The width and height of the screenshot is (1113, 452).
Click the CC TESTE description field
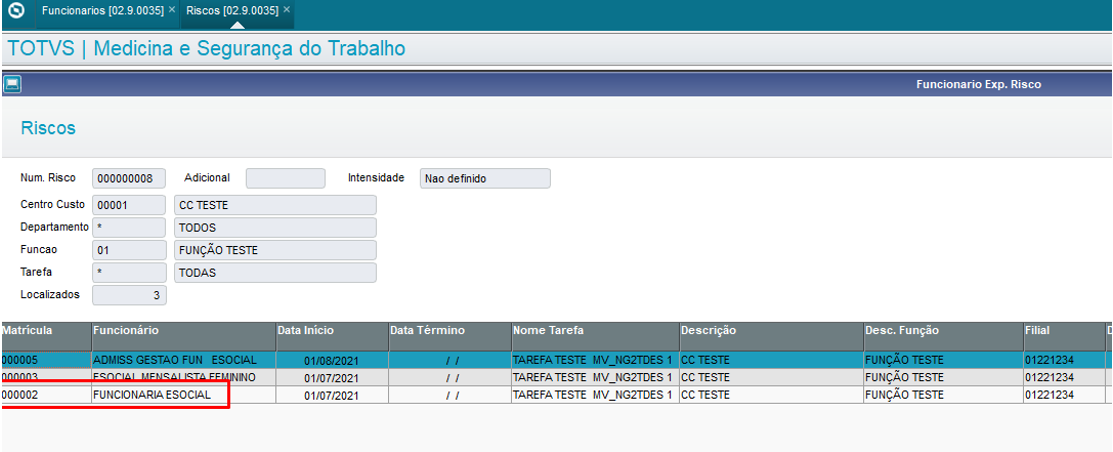275,205
